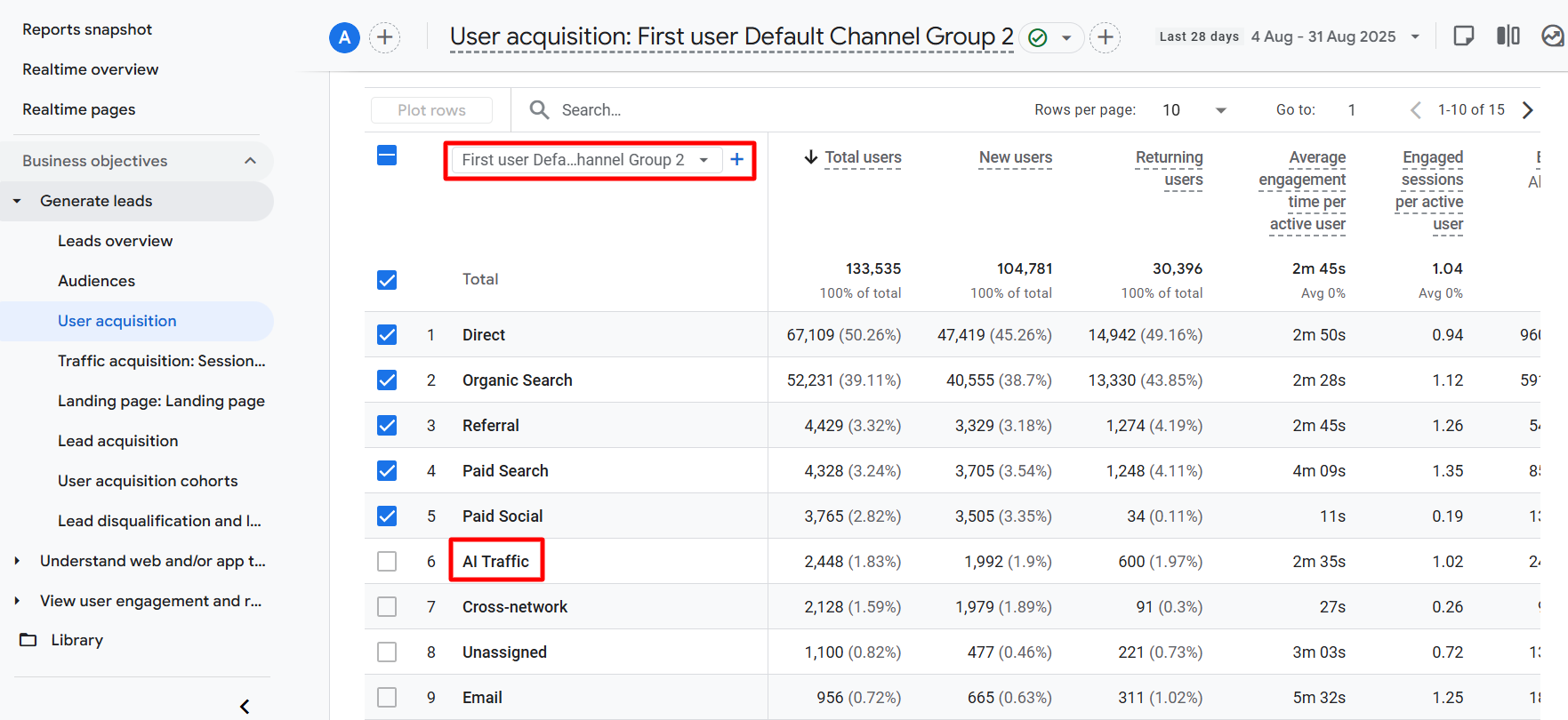Click the magnifier search icon above the table
The image size is (1568, 720).
(539, 109)
